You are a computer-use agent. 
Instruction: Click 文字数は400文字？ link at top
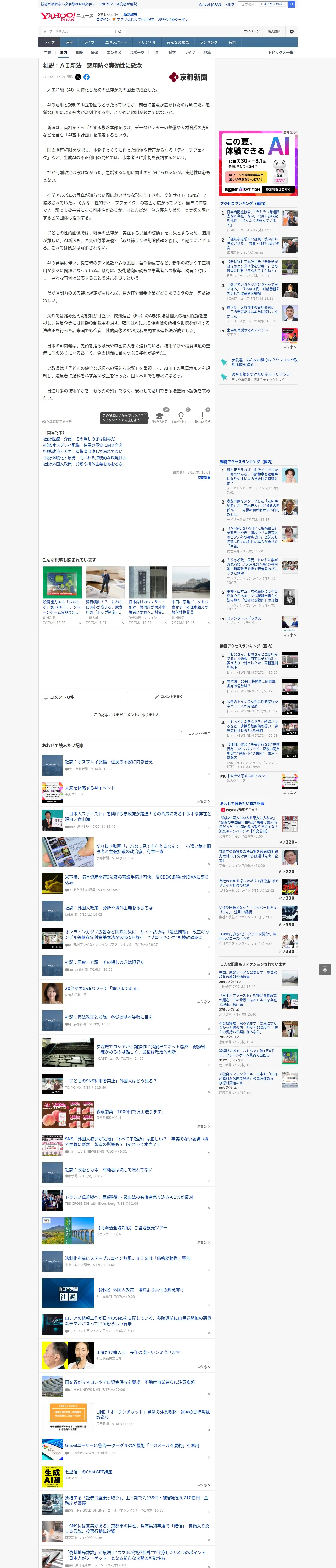[x=68, y=4]
